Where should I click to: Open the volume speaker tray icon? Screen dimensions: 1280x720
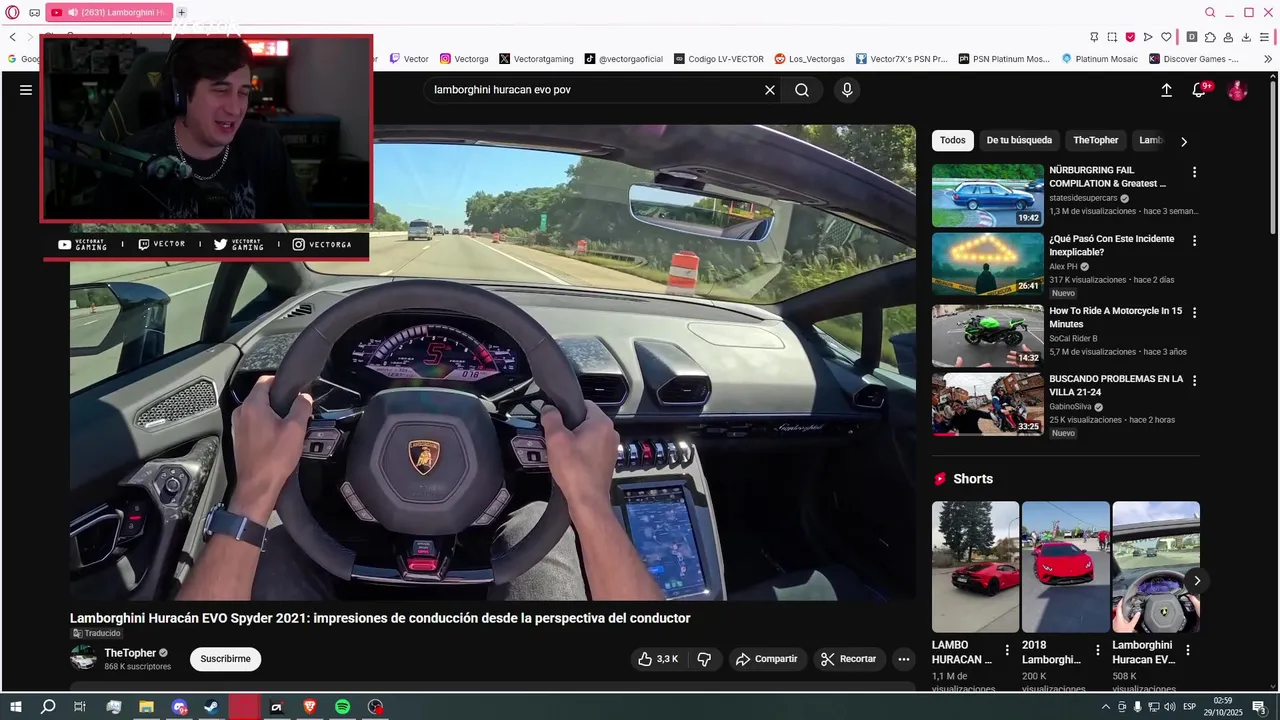pyautogui.click(x=1169, y=707)
